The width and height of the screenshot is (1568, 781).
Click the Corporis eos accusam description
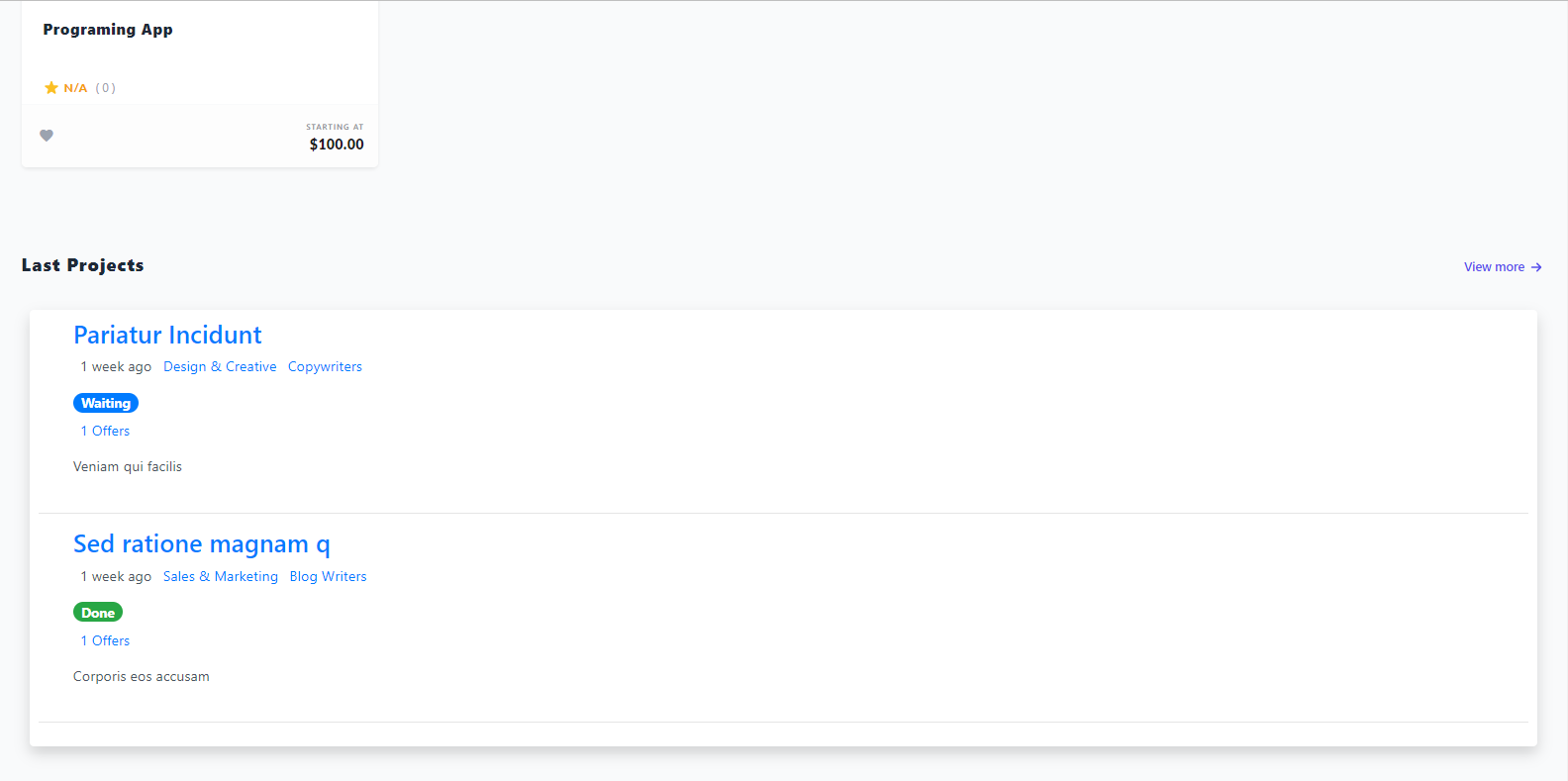(x=142, y=676)
